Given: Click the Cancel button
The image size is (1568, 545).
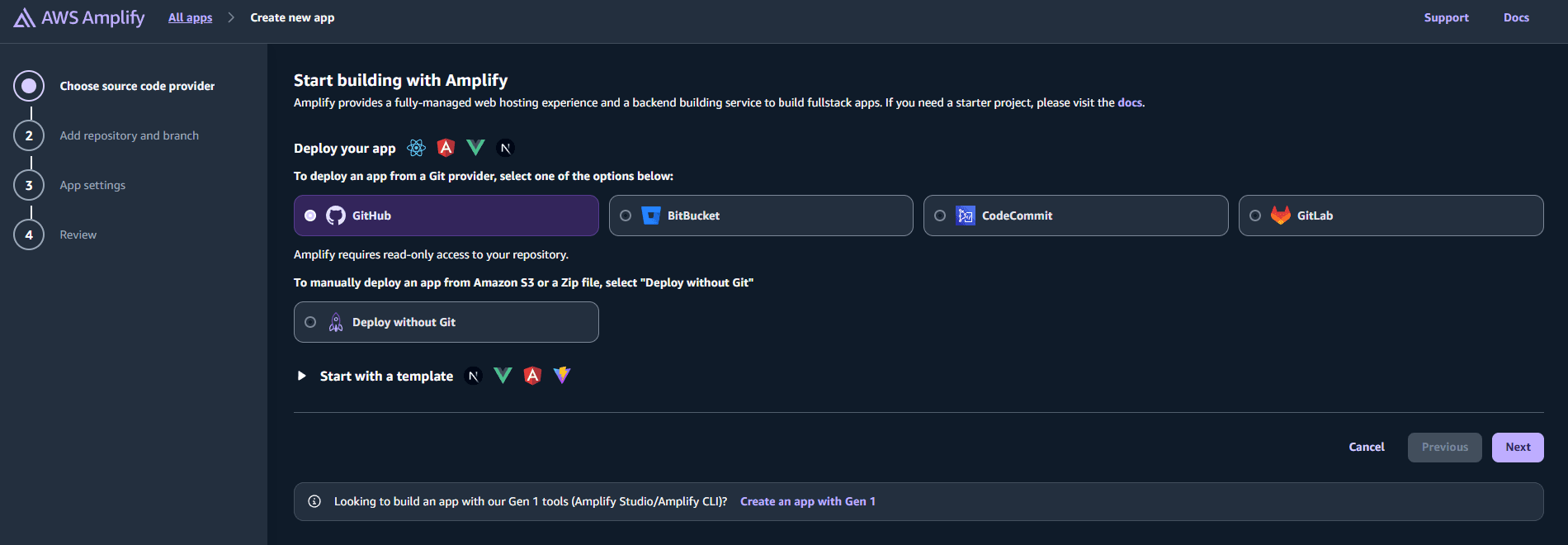Looking at the screenshot, I should [x=1367, y=447].
